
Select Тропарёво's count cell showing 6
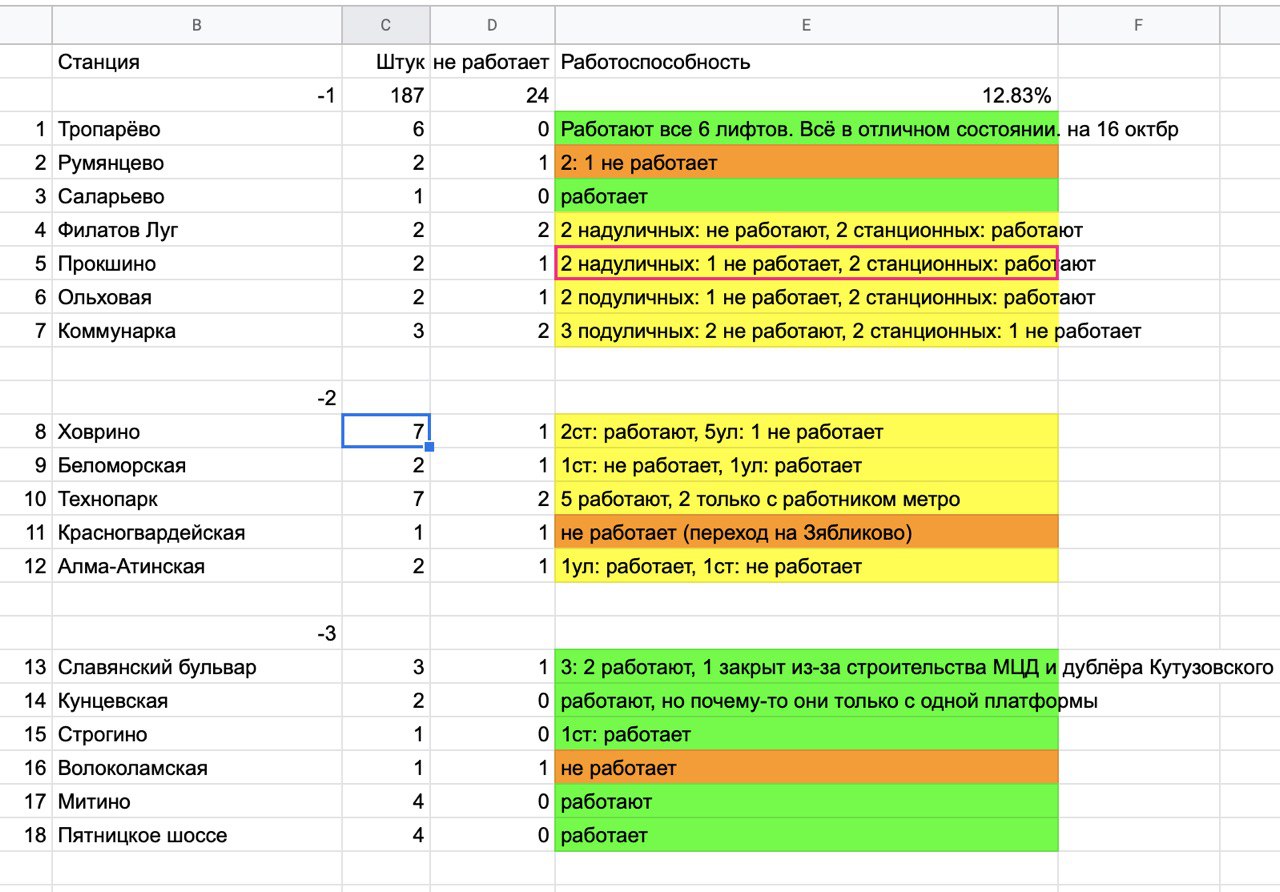386,129
